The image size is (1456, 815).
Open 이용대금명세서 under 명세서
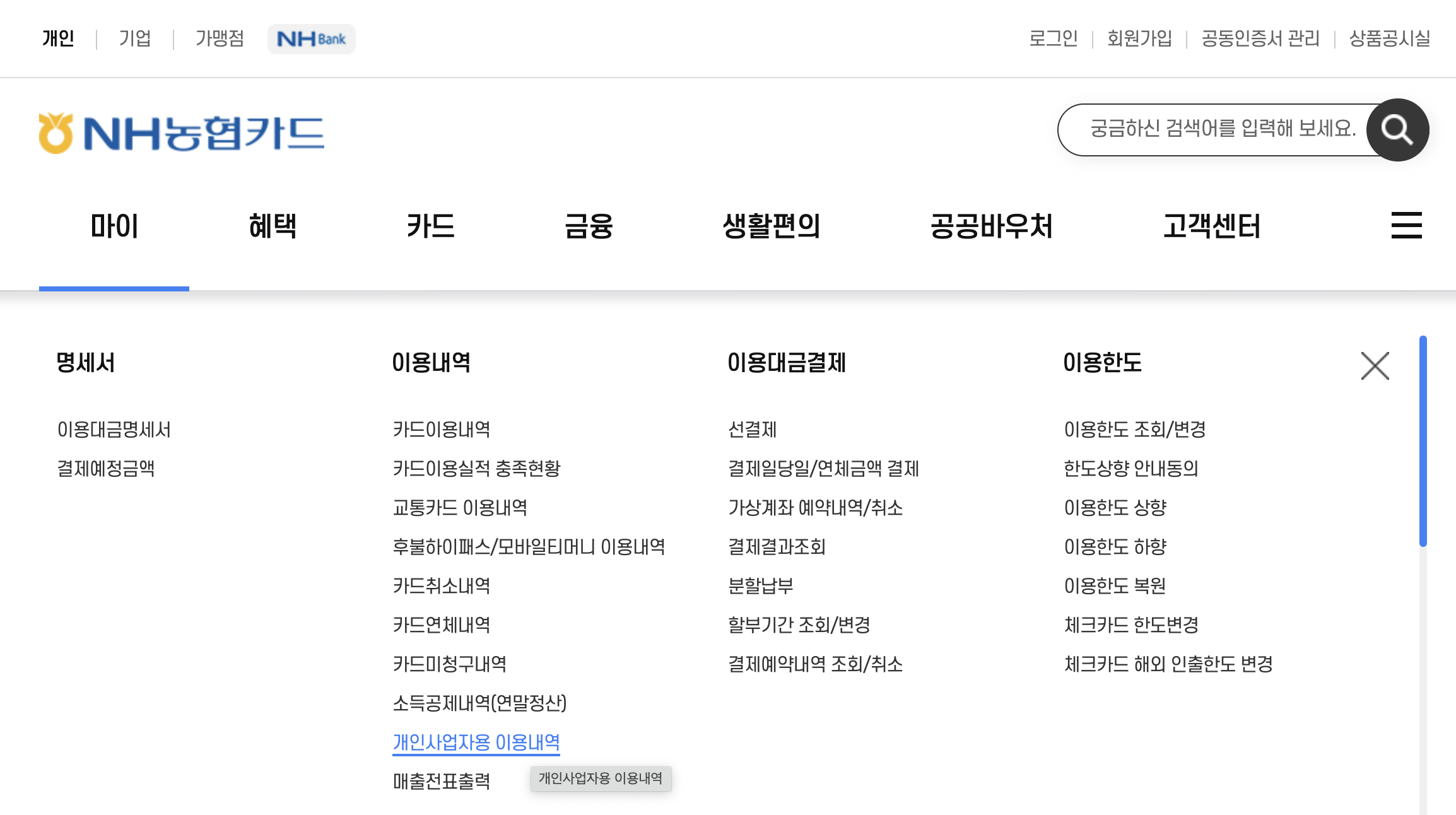tap(114, 430)
